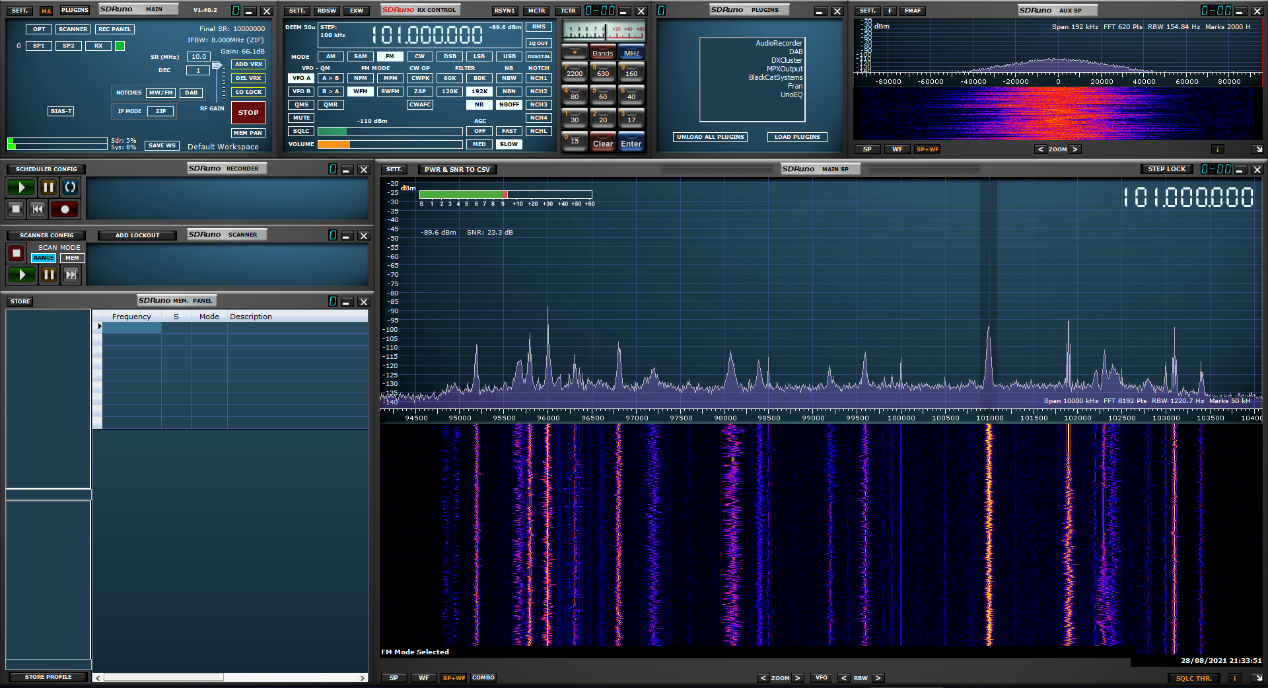Pause playback in the Recorder panel

48,187
